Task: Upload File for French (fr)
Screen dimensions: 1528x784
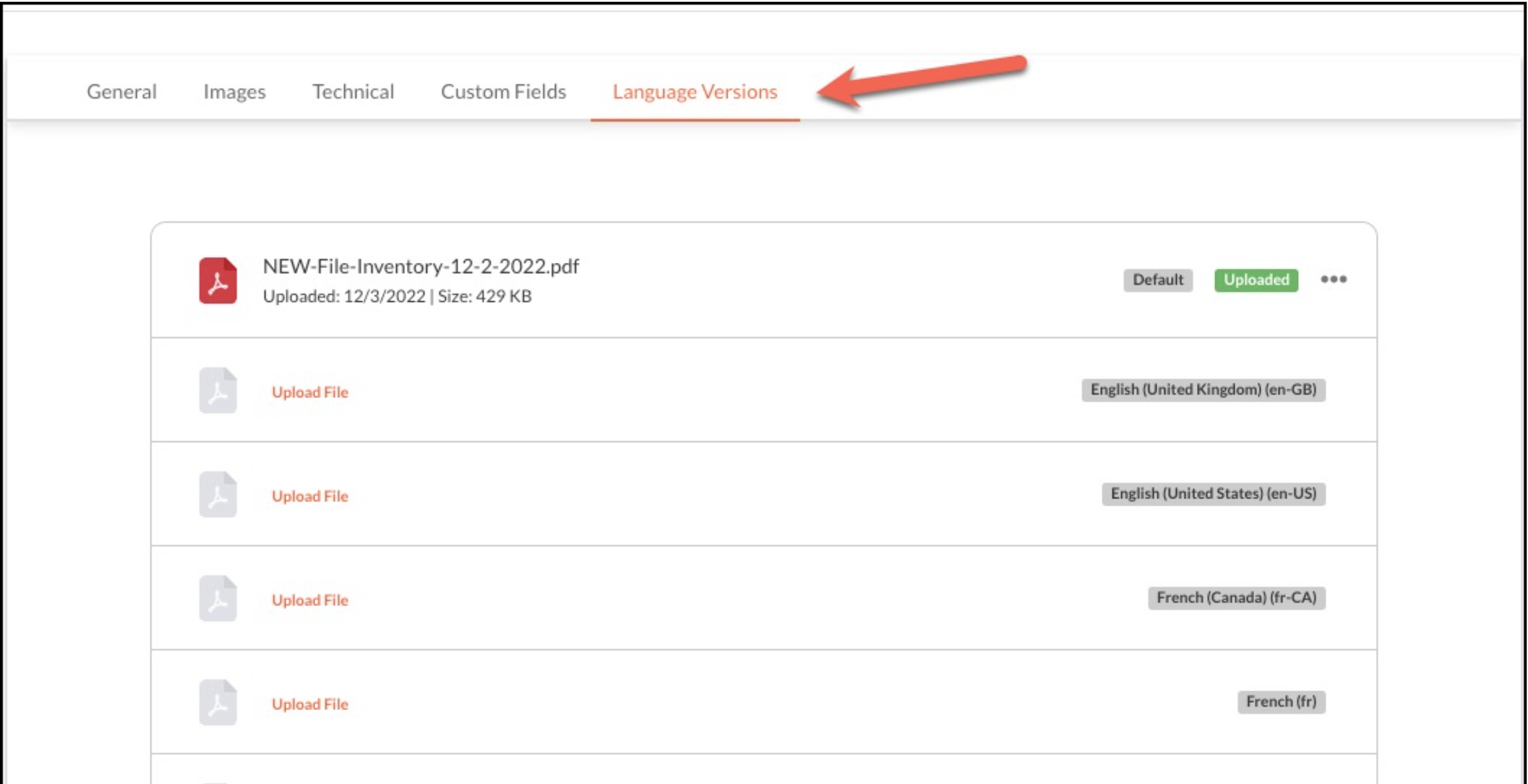Action: (310, 704)
